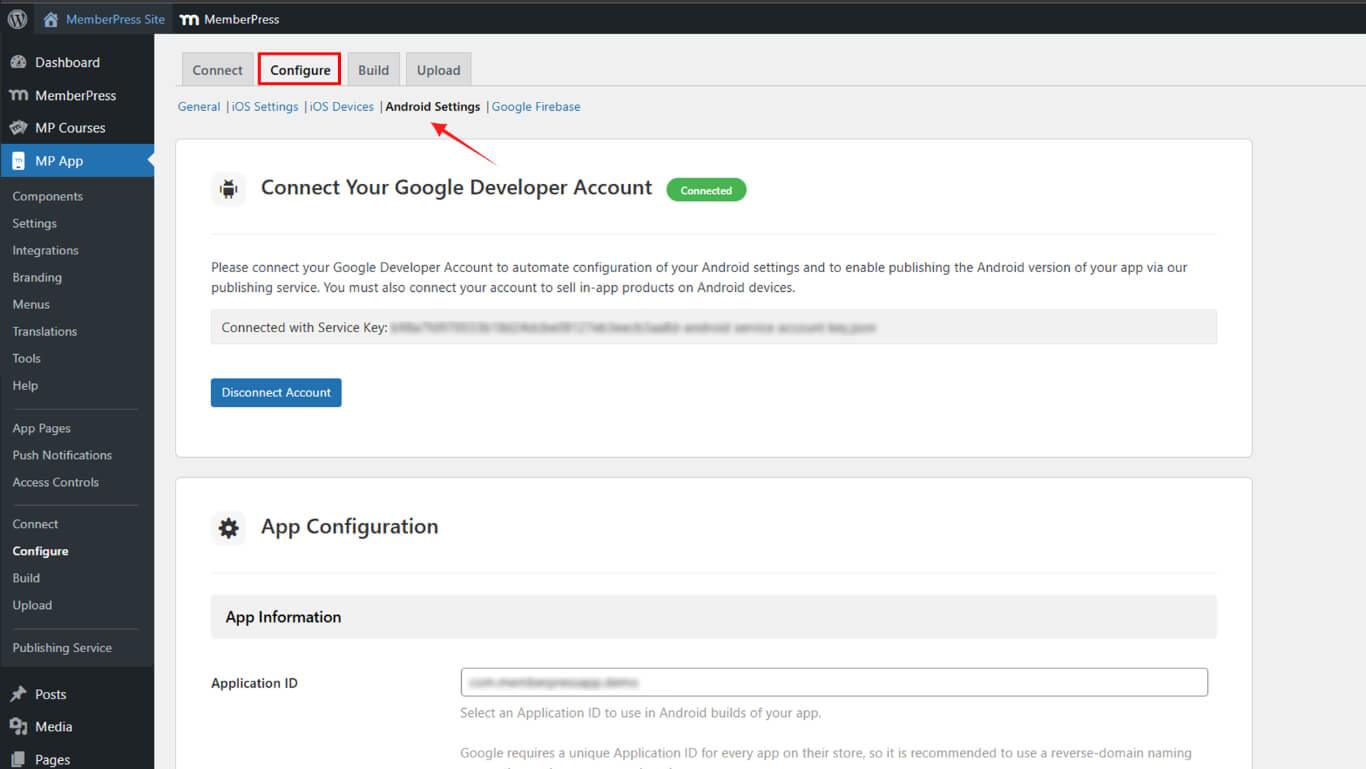Go to Google Firebase settings link
Image resolution: width=1366 pixels, height=769 pixels.
pyautogui.click(x=536, y=107)
